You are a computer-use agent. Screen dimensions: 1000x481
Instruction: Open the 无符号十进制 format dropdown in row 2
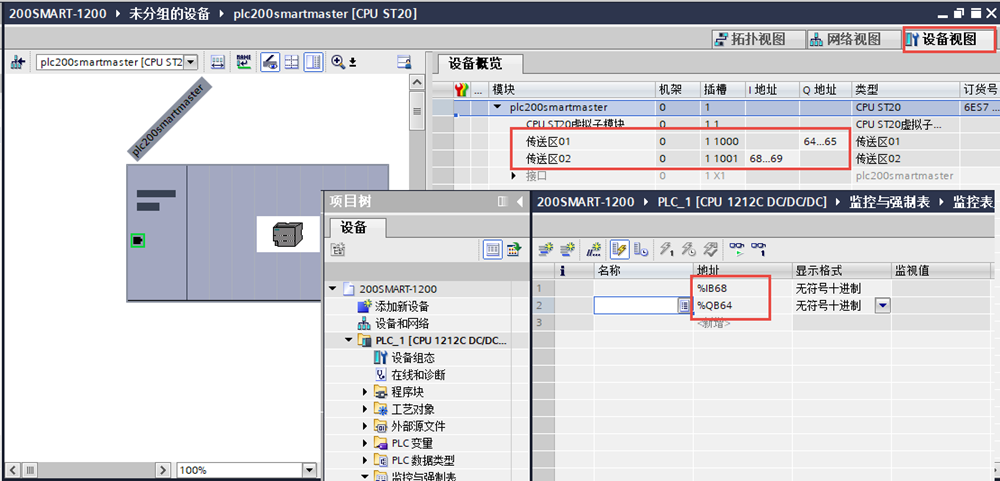(882, 306)
